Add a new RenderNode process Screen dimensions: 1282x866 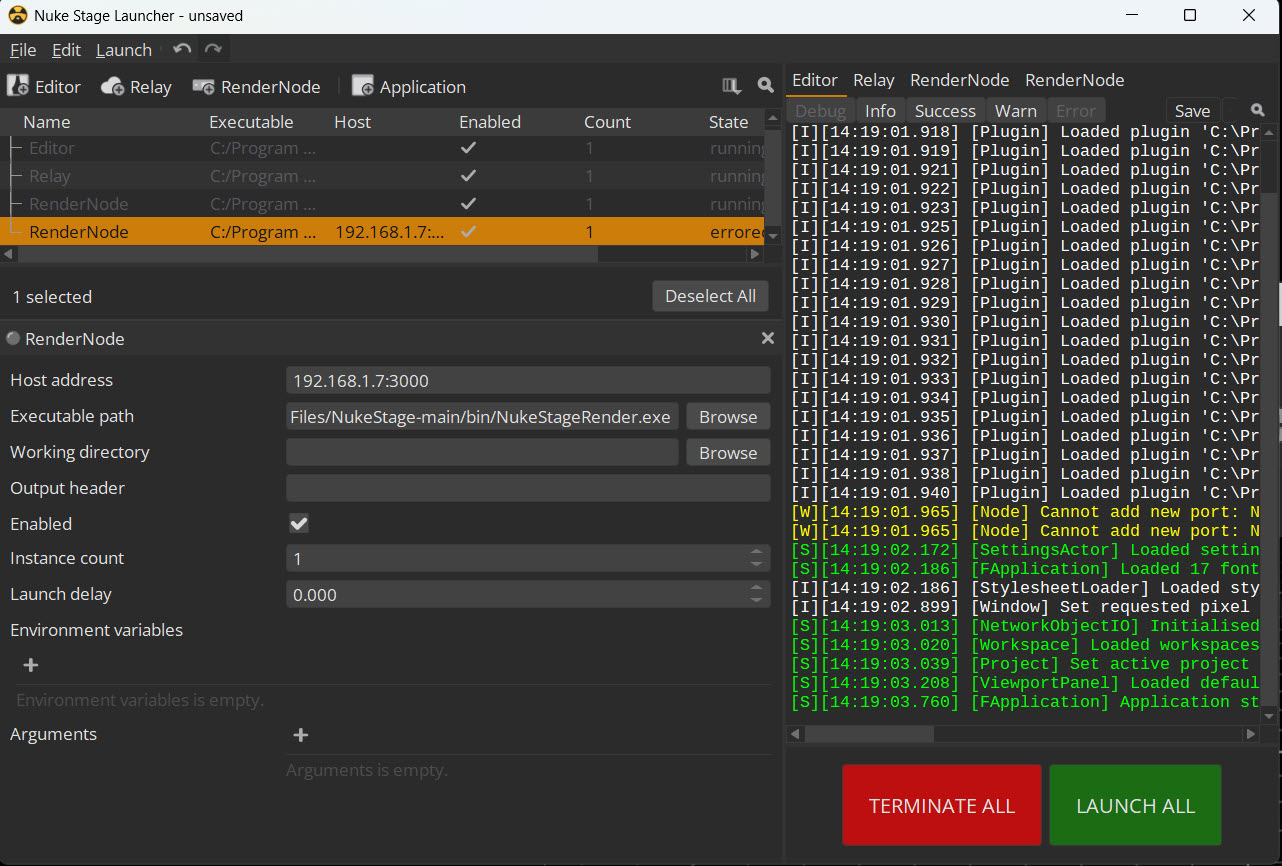(257, 87)
